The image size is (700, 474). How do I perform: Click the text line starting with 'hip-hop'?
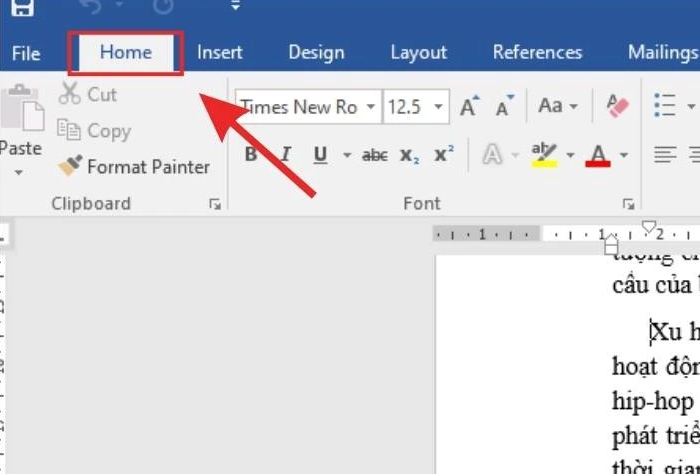[654, 402]
